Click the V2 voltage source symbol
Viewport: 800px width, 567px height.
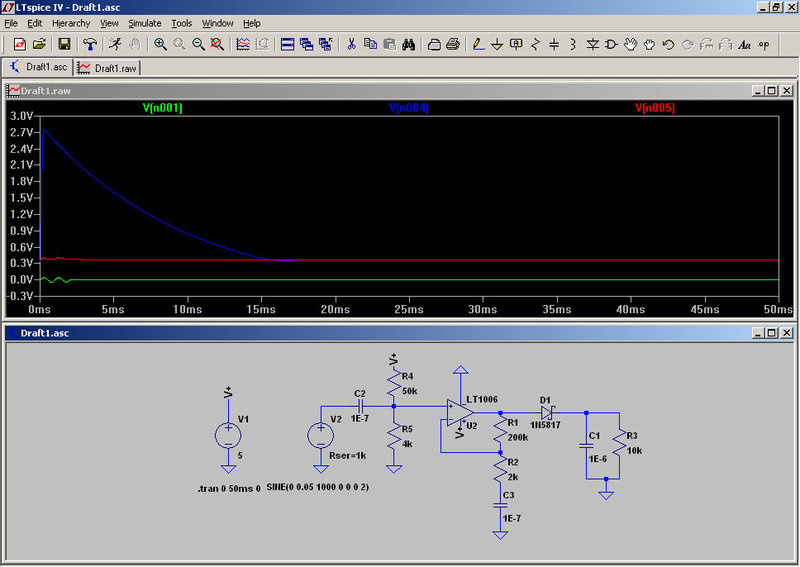pyautogui.click(x=320, y=436)
